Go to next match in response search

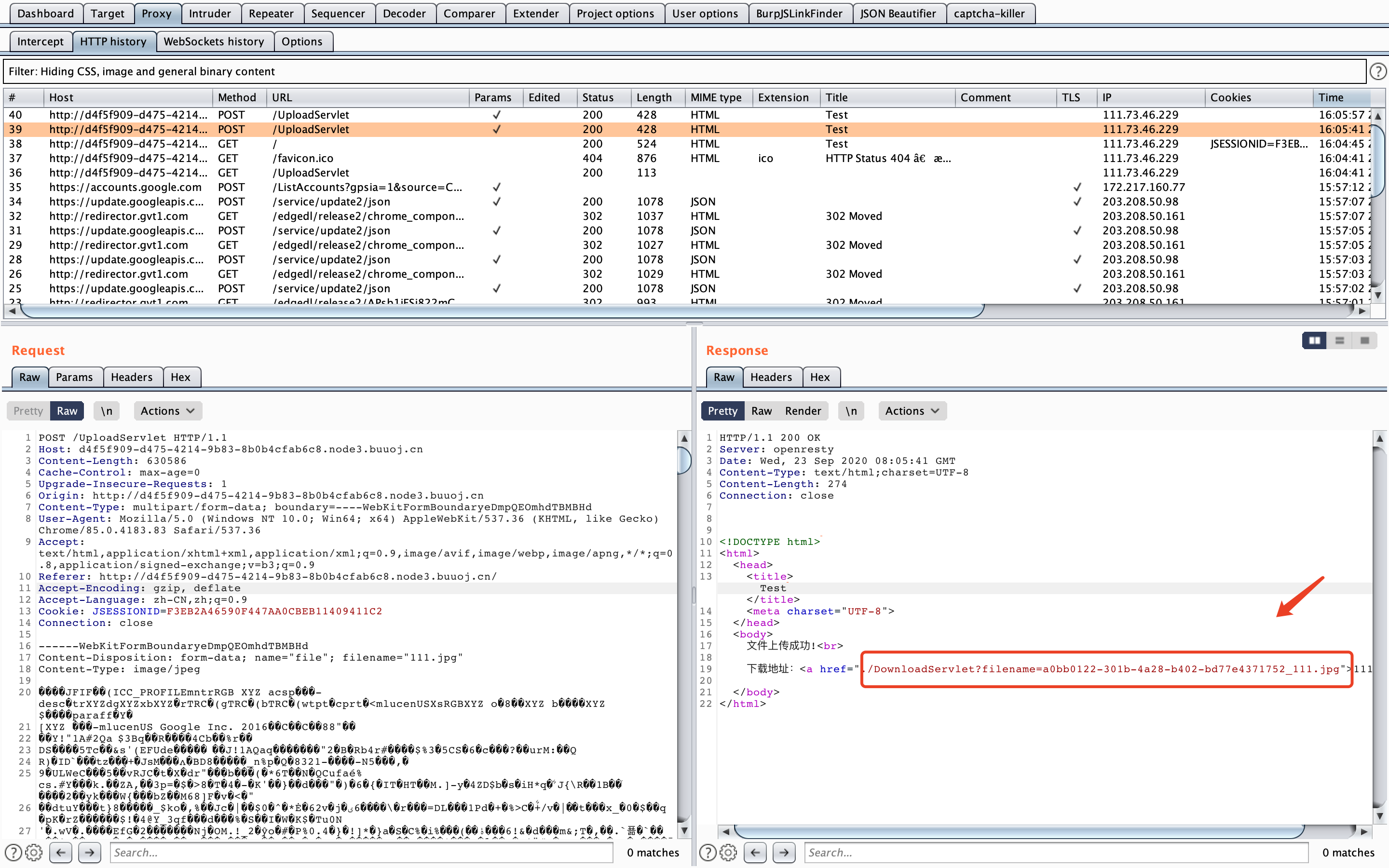click(x=784, y=853)
